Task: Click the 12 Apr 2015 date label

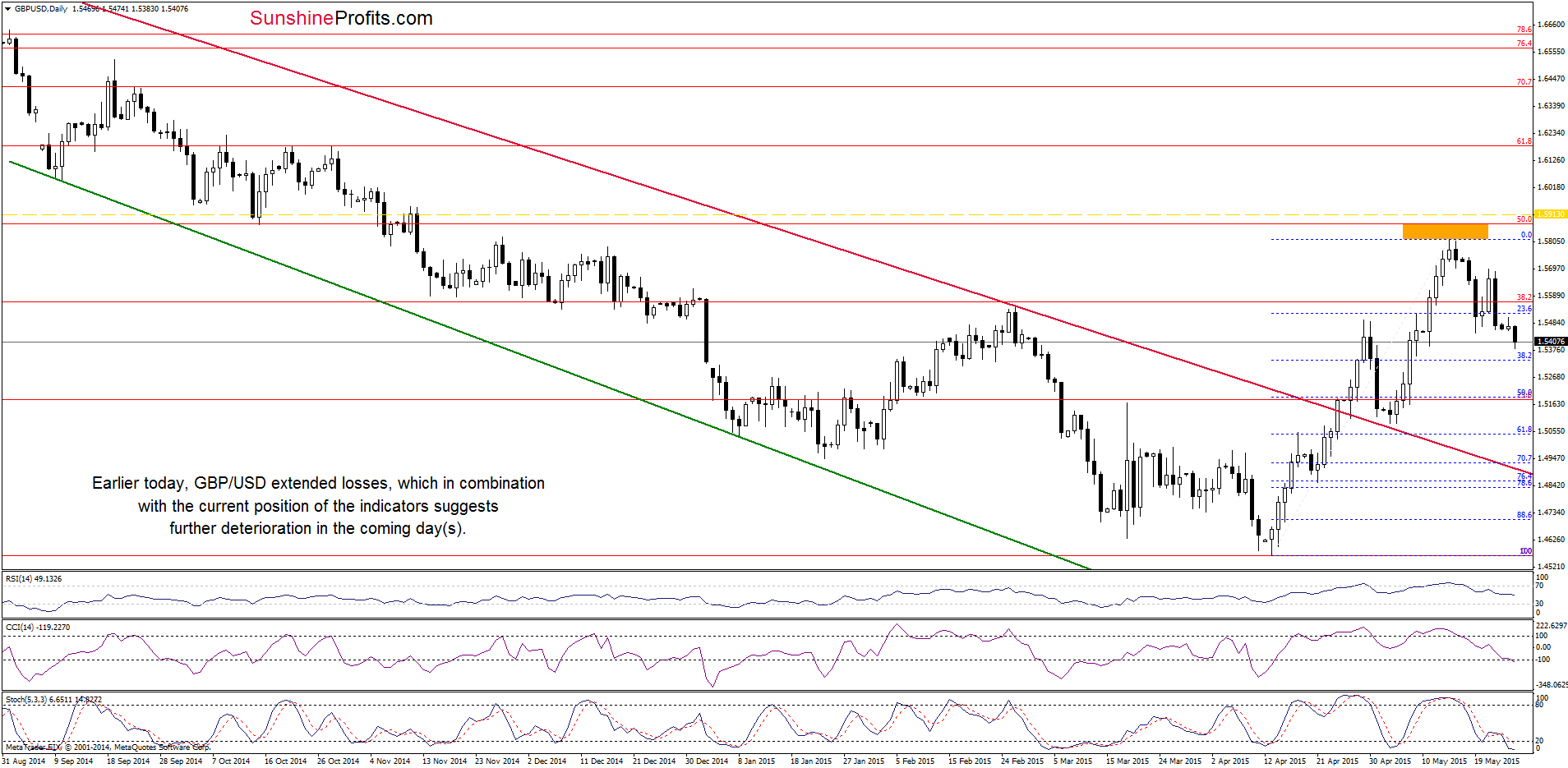Action: pos(1285,761)
